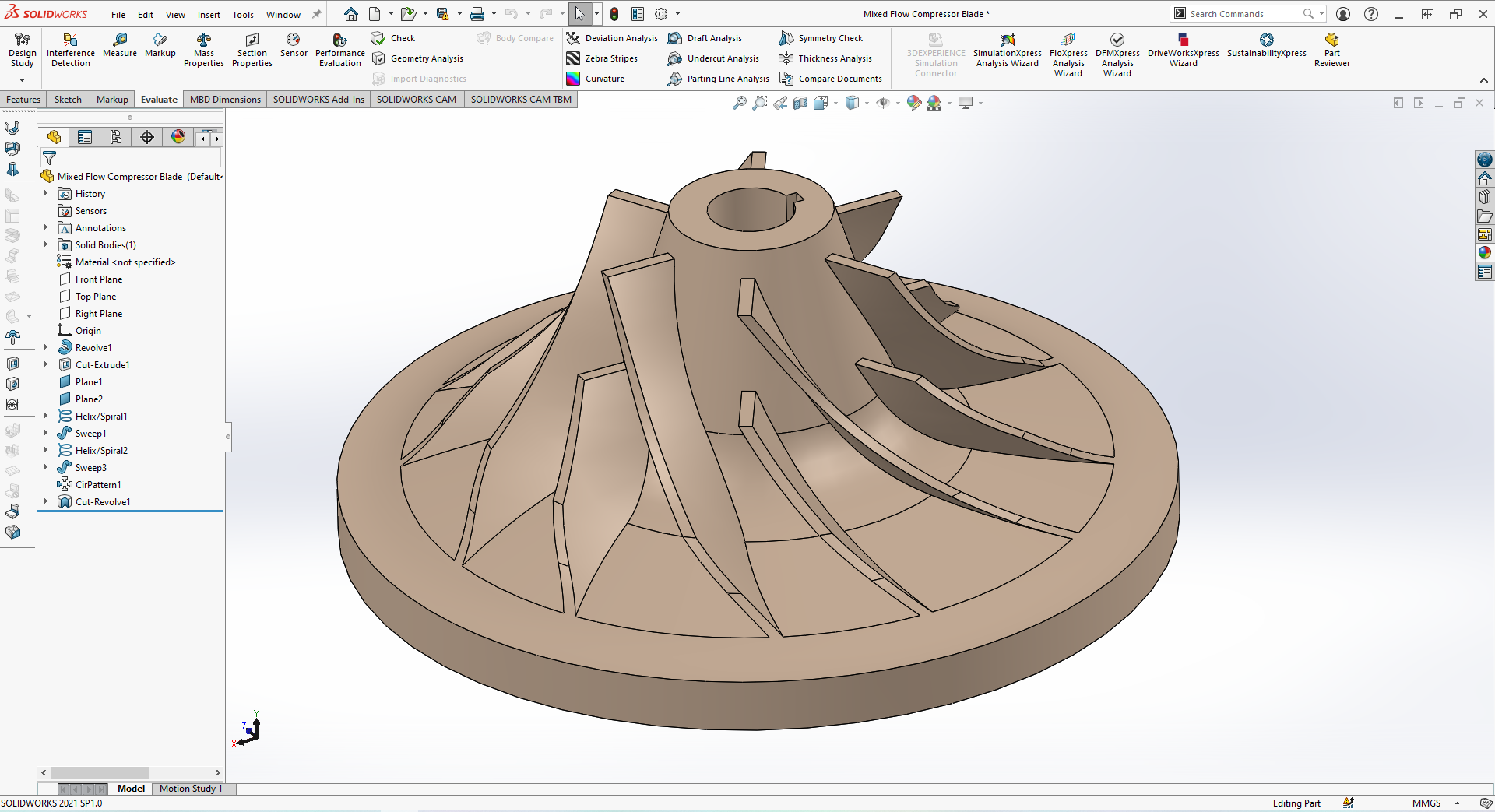Screen dimensions: 1495x812
Task: Launch Interference Detection
Action: 70,50
